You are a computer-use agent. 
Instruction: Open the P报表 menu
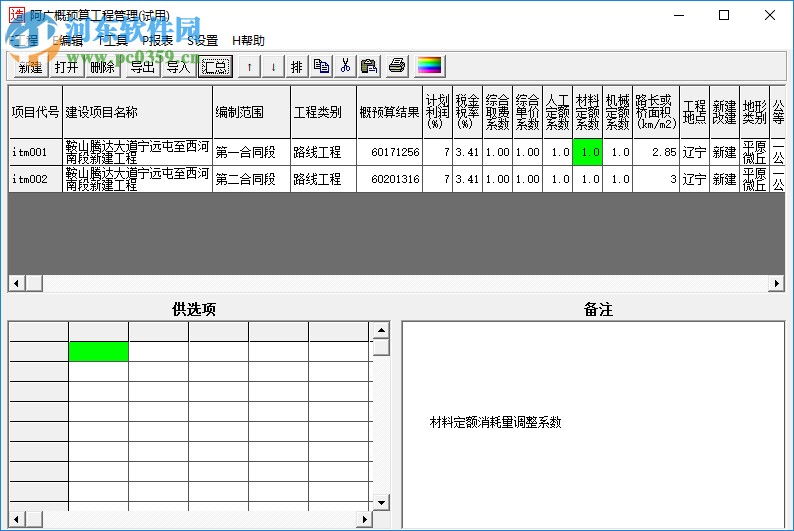(157, 40)
